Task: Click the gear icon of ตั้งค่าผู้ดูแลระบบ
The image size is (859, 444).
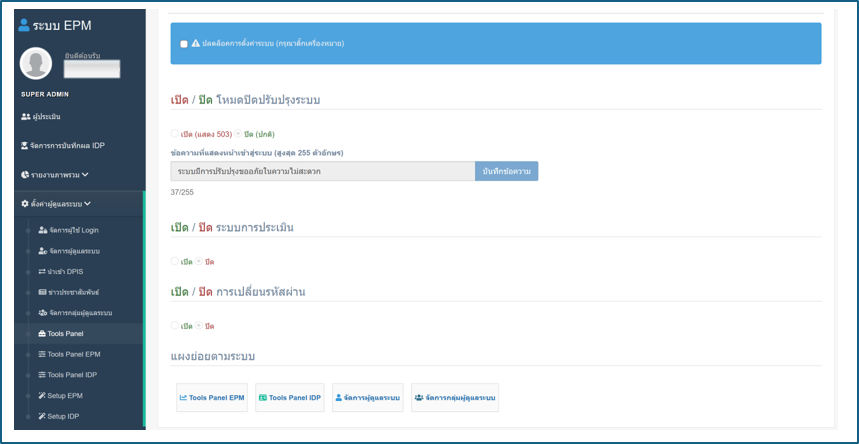Action: 25,204
